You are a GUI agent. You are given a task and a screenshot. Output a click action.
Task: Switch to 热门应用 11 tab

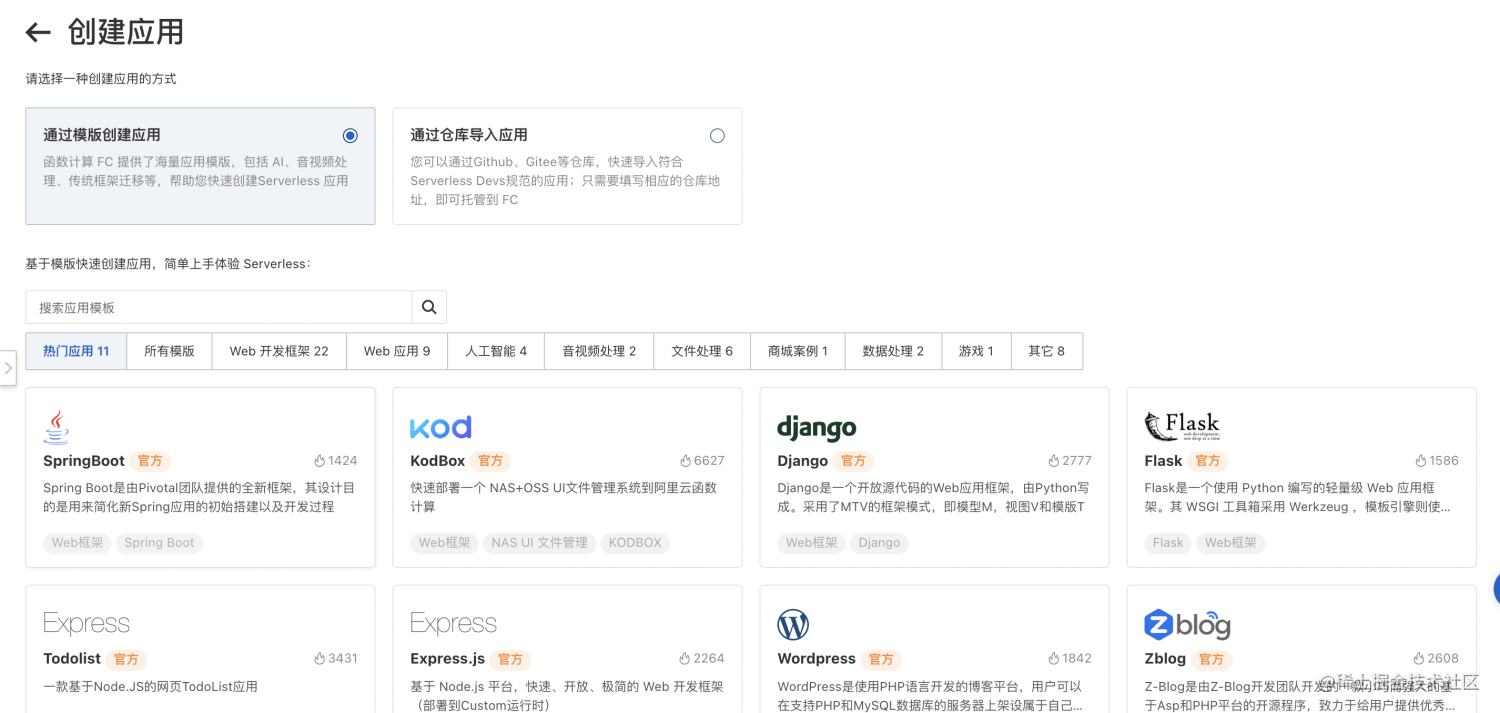pos(76,351)
